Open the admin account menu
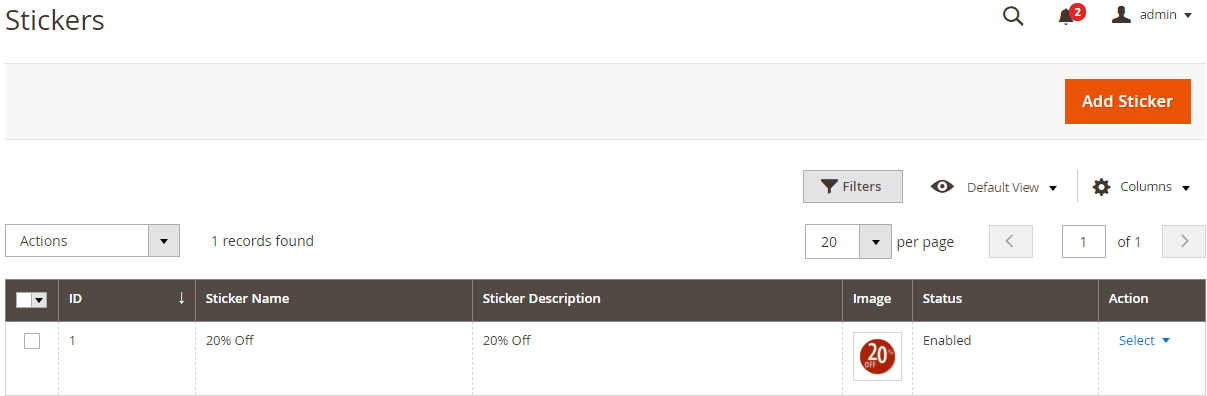This screenshot has height=396, width=1207. 1152,15
